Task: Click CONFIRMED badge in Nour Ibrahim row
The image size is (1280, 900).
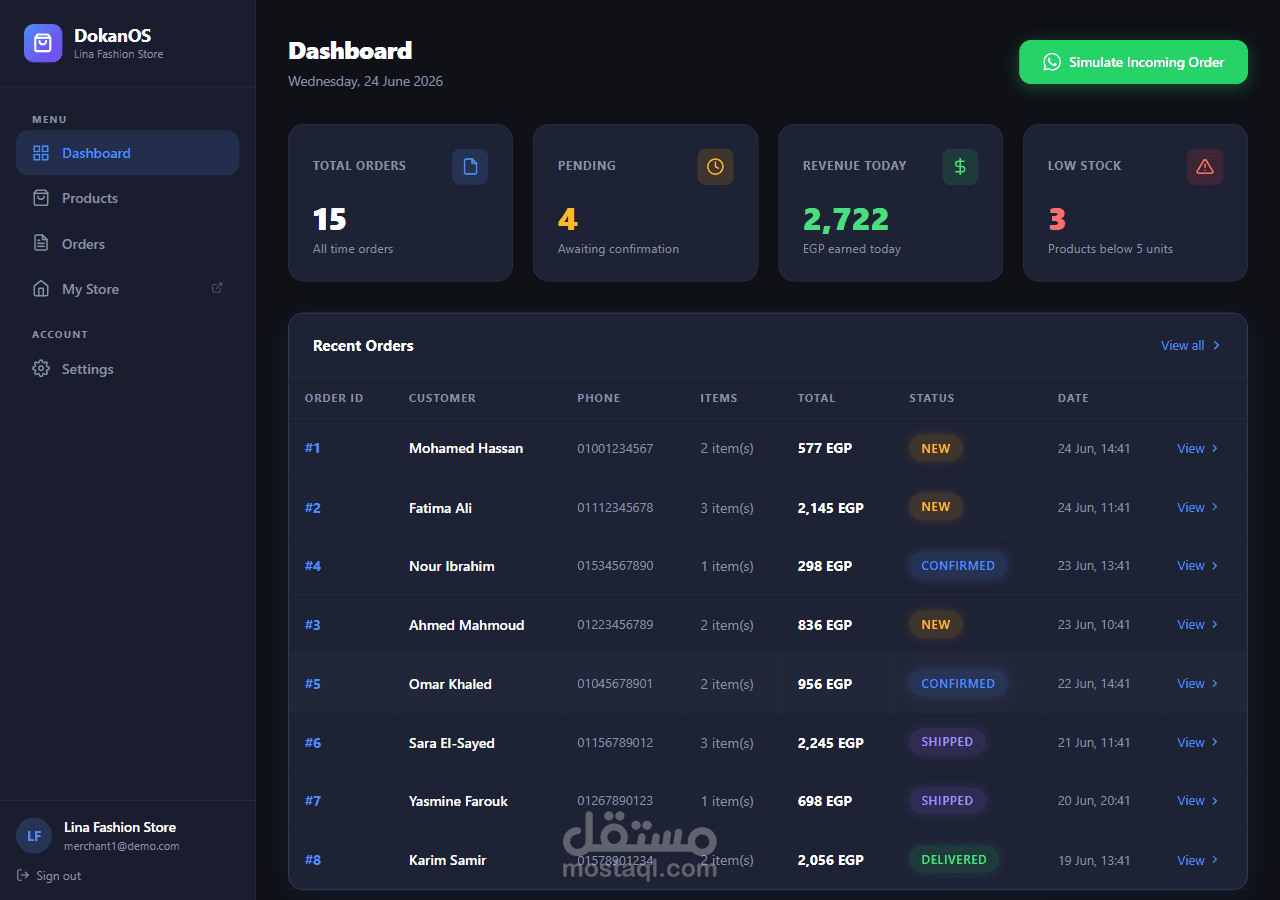Action: [x=958, y=566]
